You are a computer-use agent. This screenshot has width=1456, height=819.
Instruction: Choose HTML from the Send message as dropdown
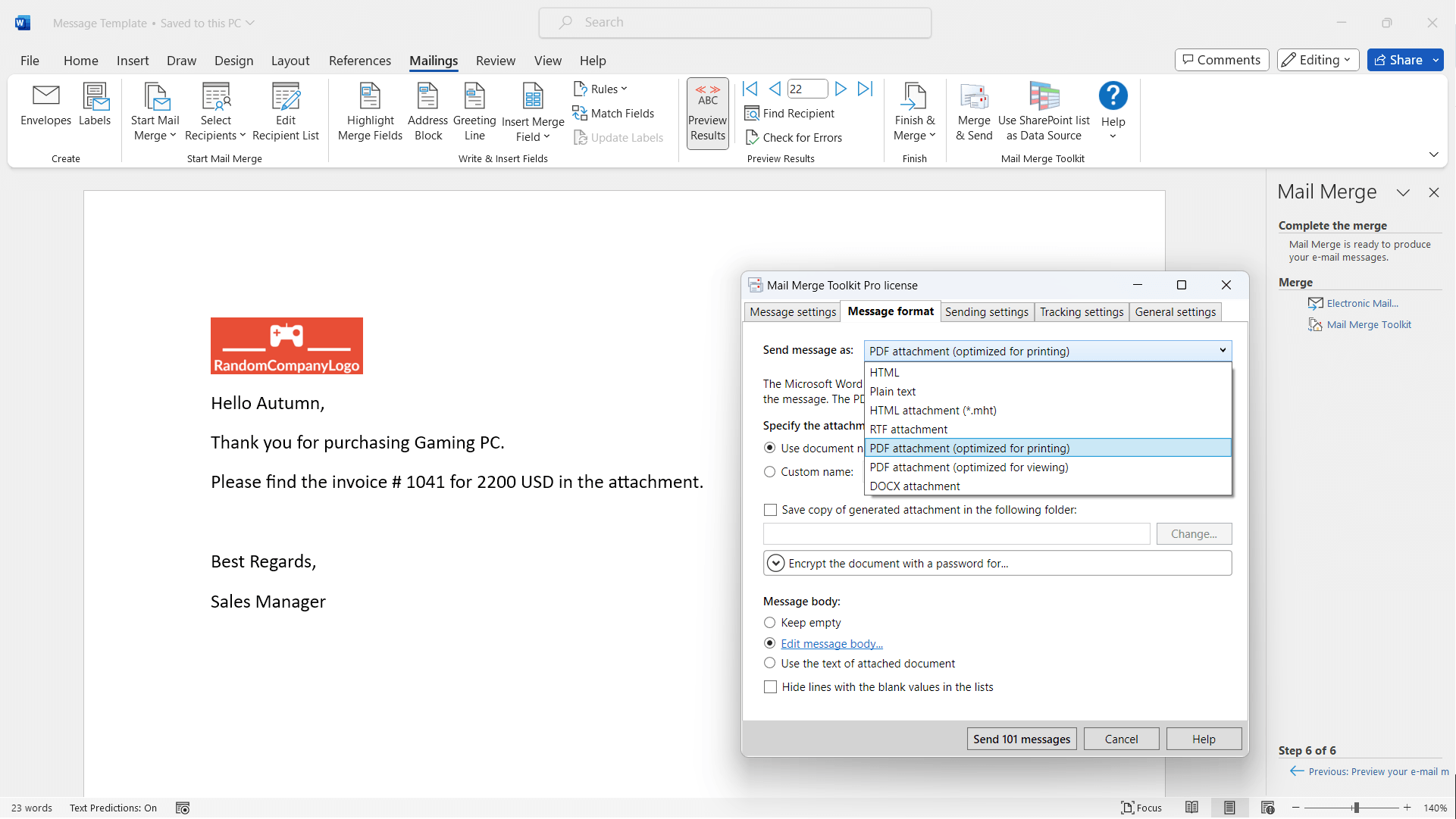885,372
